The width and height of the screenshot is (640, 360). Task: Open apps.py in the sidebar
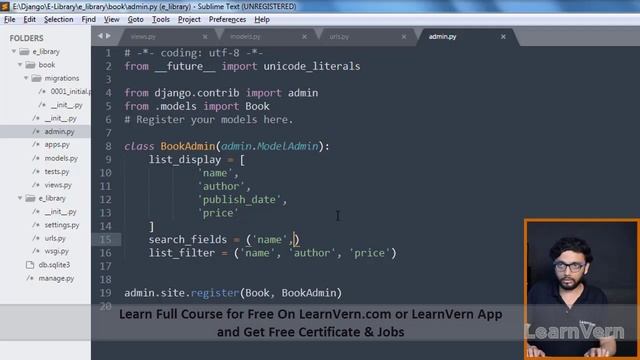coord(57,144)
